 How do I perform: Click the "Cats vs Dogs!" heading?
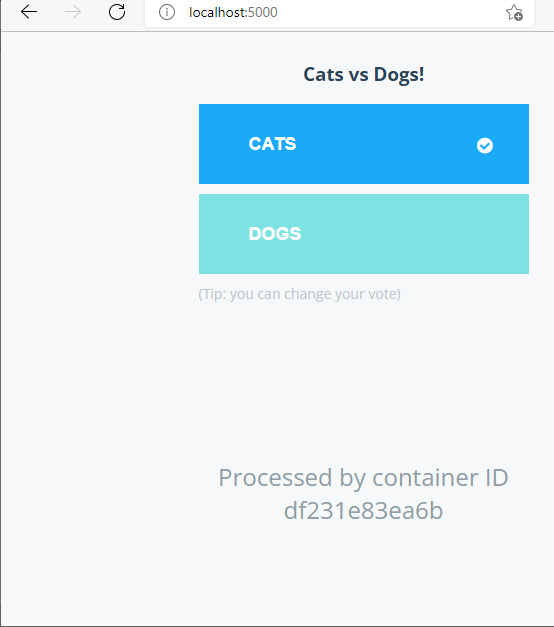(x=364, y=74)
